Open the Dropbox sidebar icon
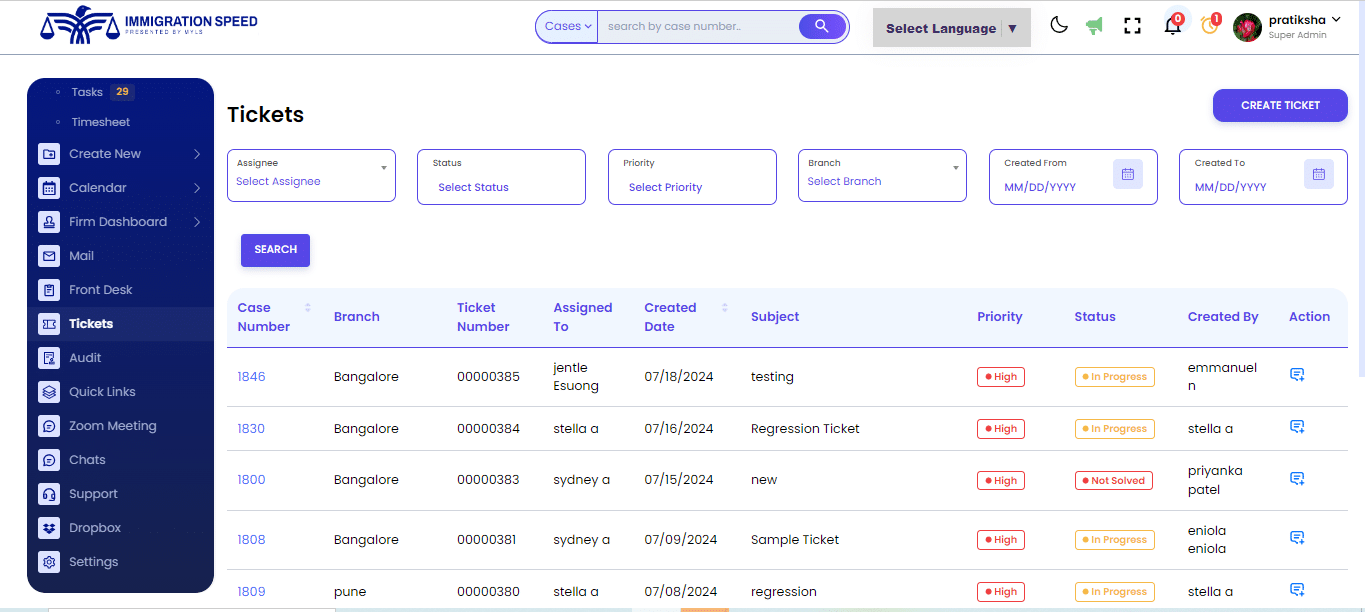 click(49, 527)
